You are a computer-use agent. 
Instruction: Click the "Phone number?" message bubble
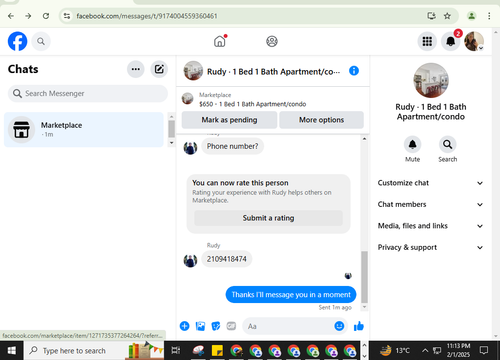[232, 146]
